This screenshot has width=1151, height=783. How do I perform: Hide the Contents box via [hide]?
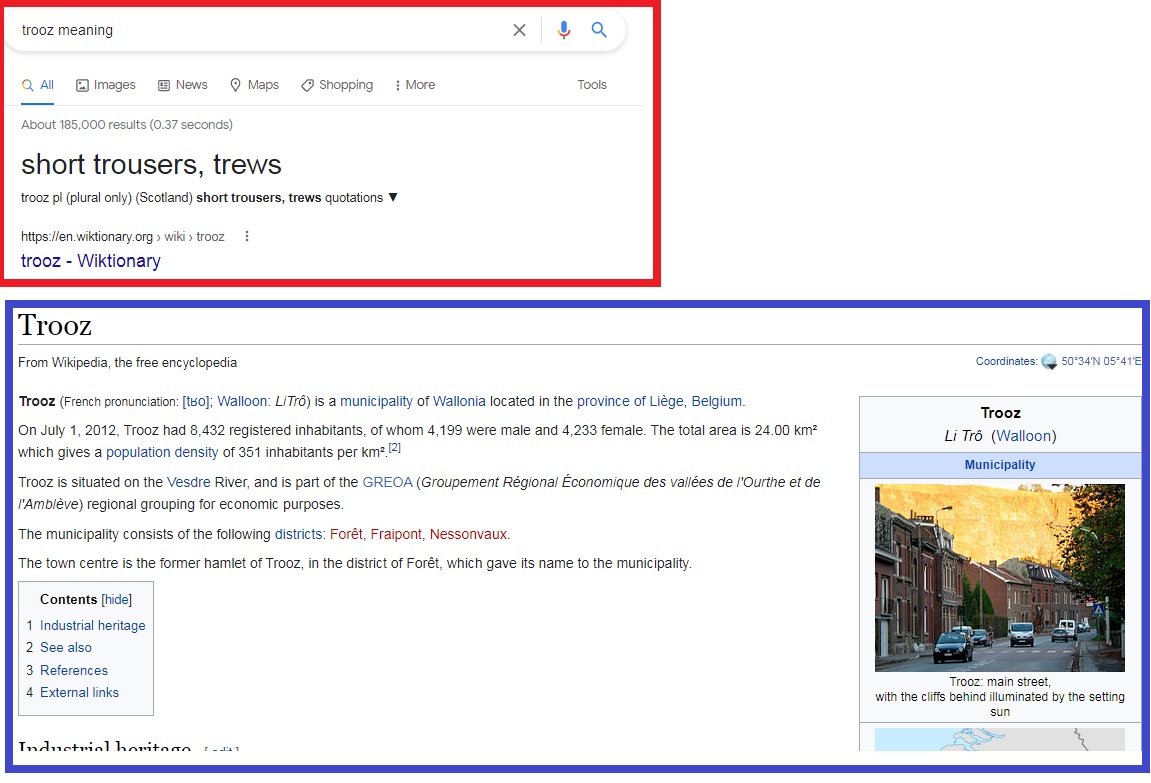[117, 600]
